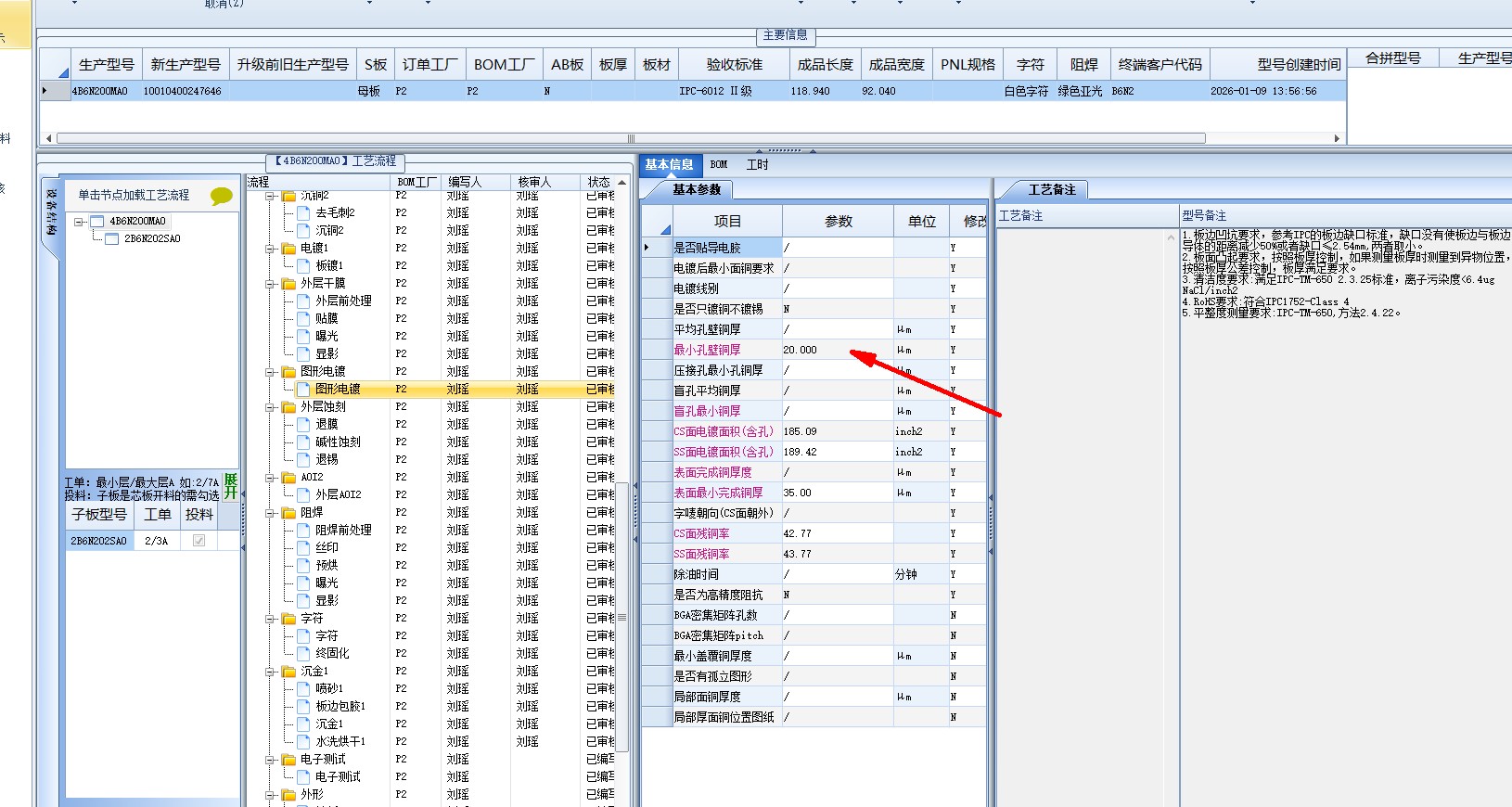Click the process tree vertical scrollbar thumb

(x=622, y=618)
